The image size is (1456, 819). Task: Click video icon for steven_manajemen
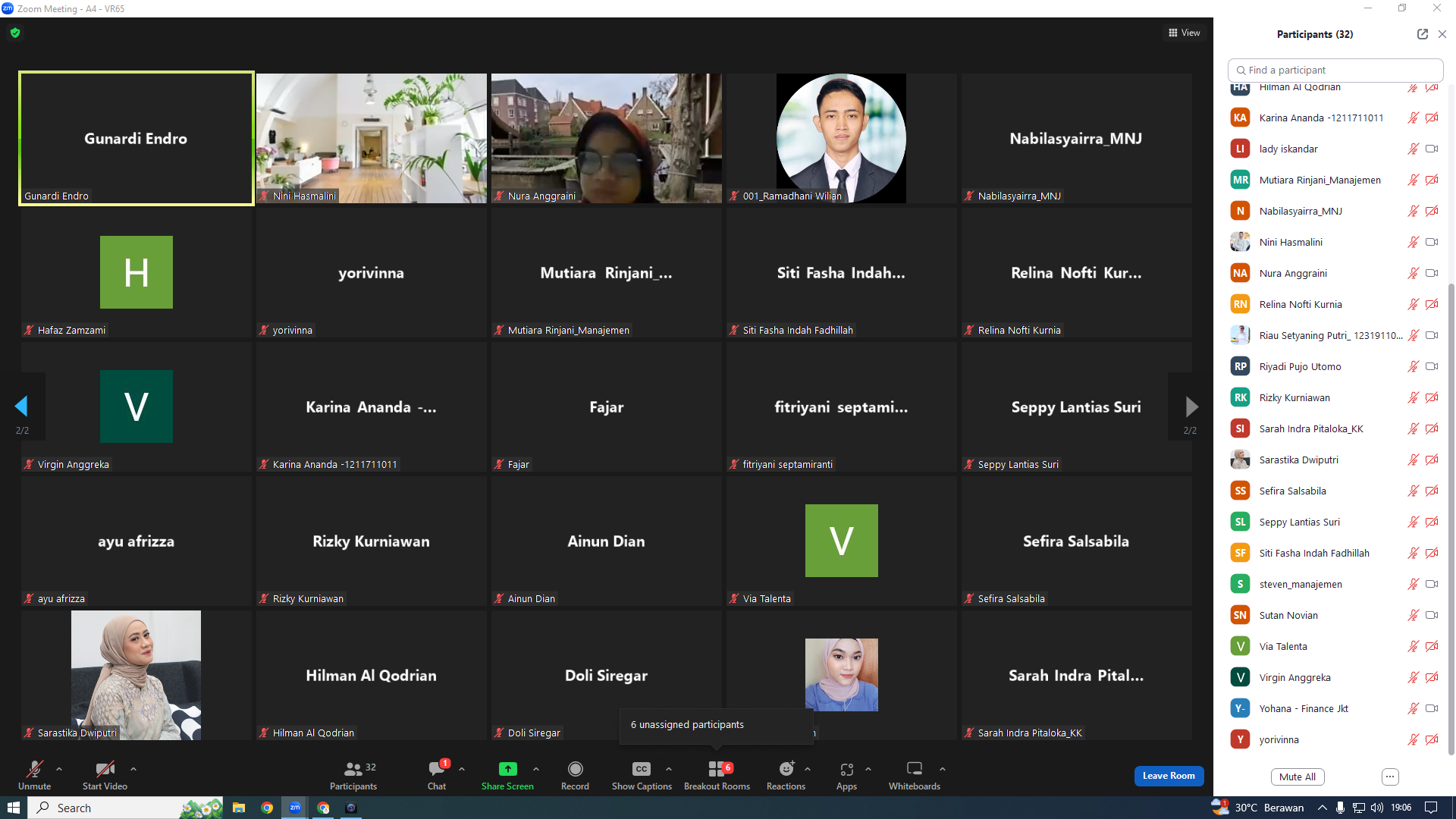(1432, 584)
